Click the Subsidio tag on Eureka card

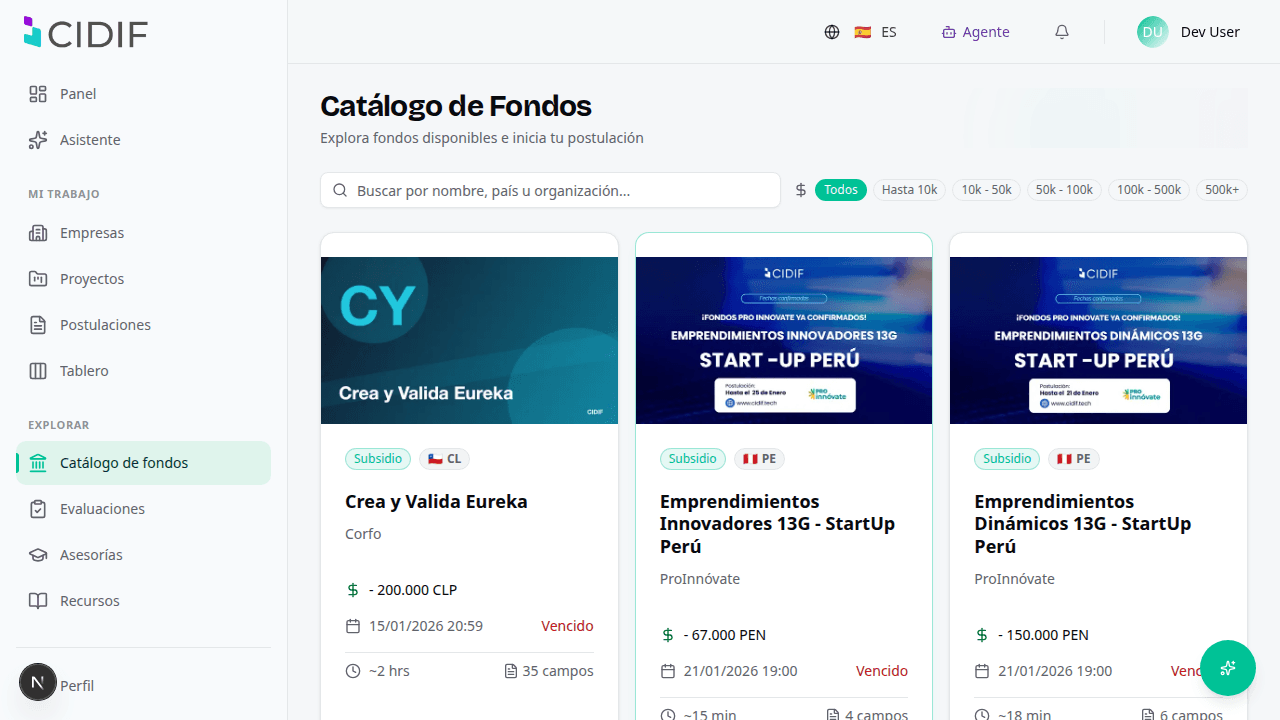tap(378, 459)
